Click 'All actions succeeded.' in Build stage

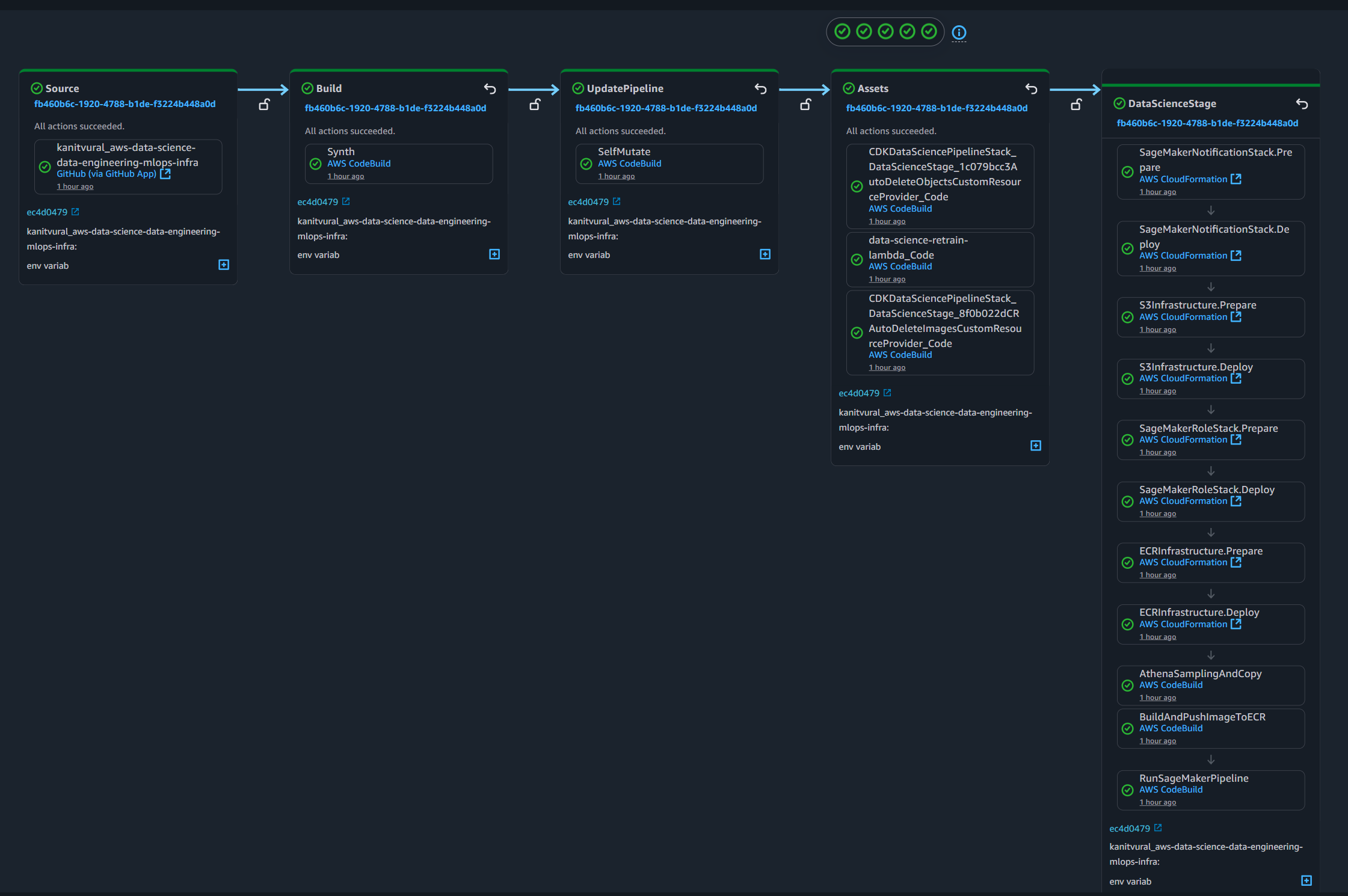point(349,131)
